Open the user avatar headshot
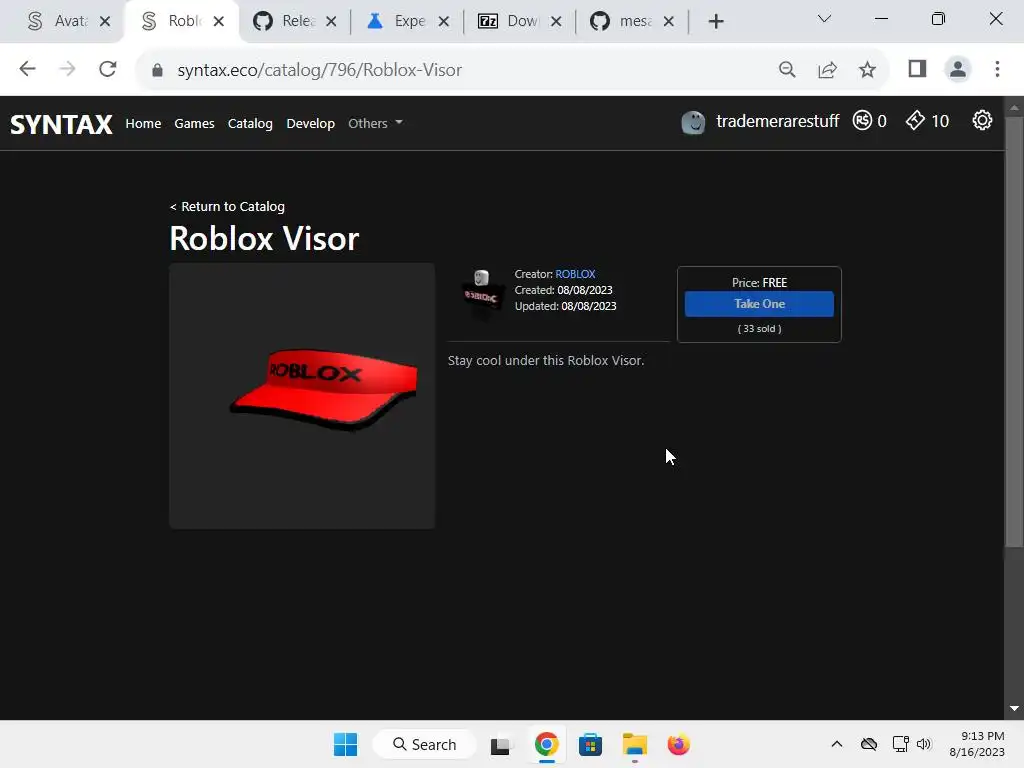 pyautogui.click(x=693, y=121)
